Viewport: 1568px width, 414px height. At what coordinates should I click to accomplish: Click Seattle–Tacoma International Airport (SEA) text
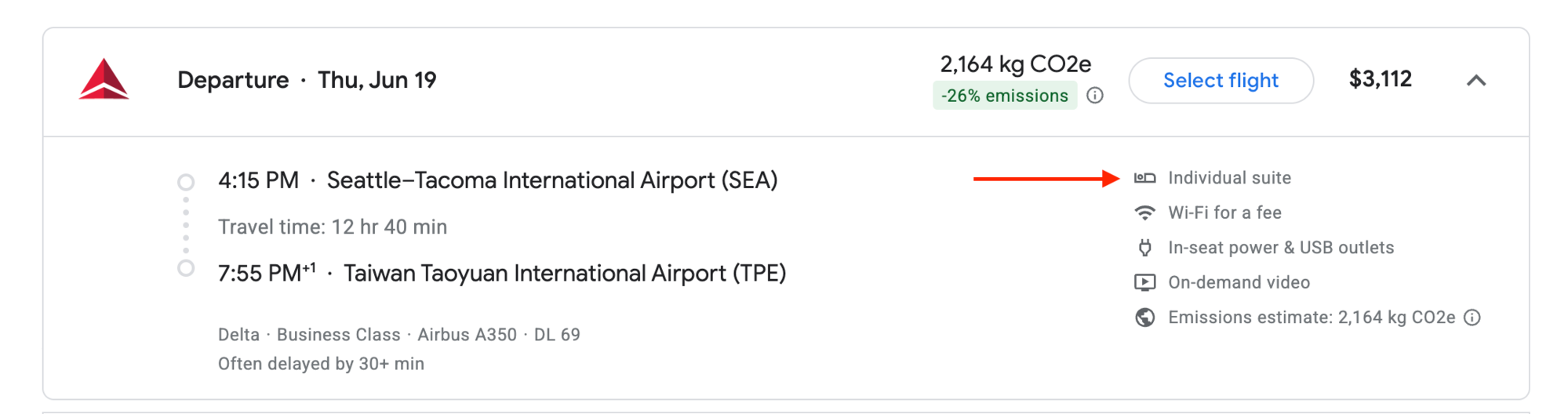pyautogui.click(x=551, y=180)
